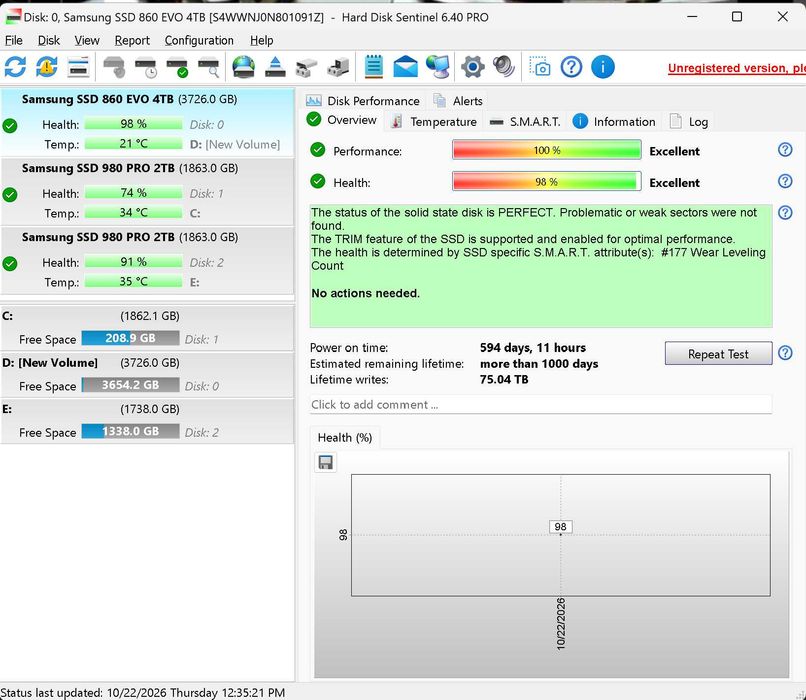Click the E: free space 1338.0 GB bar
This screenshot has height=700, width=806.
[x=131, y=431]
